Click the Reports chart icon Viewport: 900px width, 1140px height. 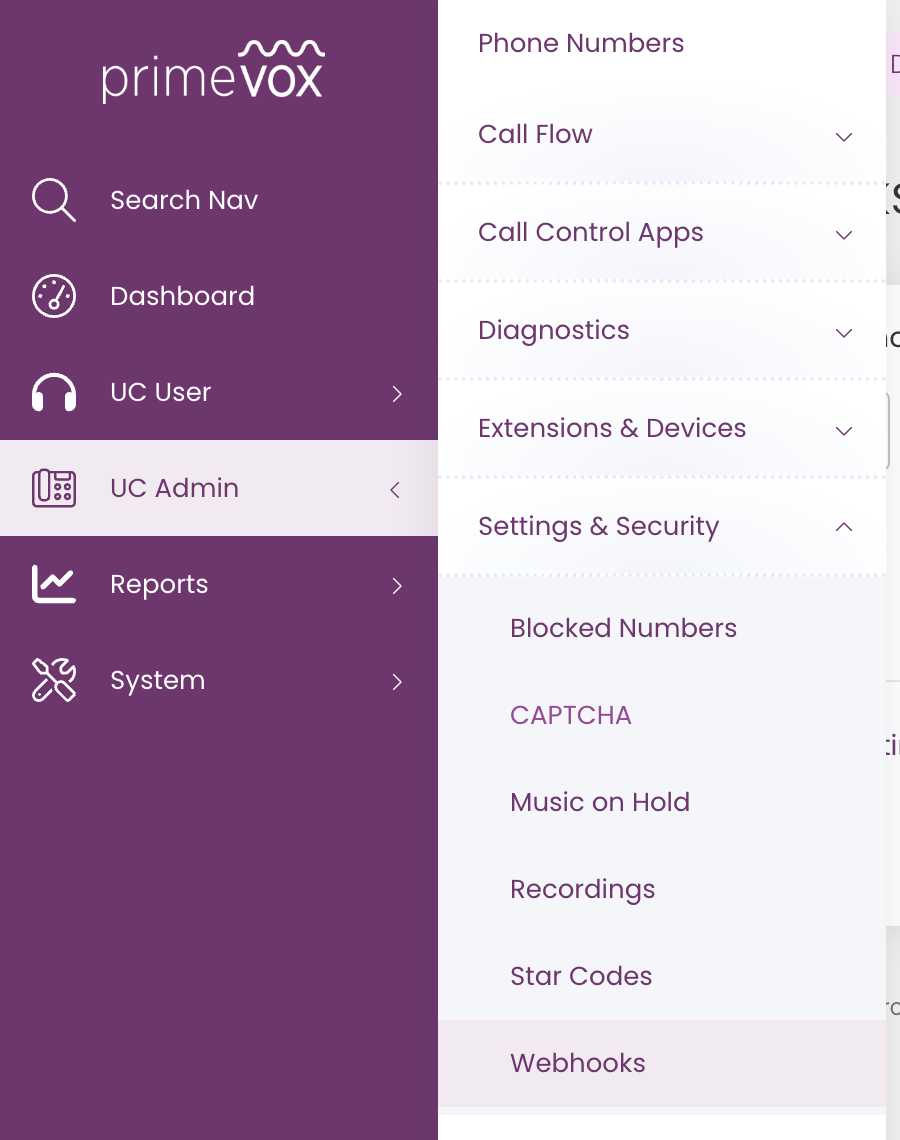54,584
